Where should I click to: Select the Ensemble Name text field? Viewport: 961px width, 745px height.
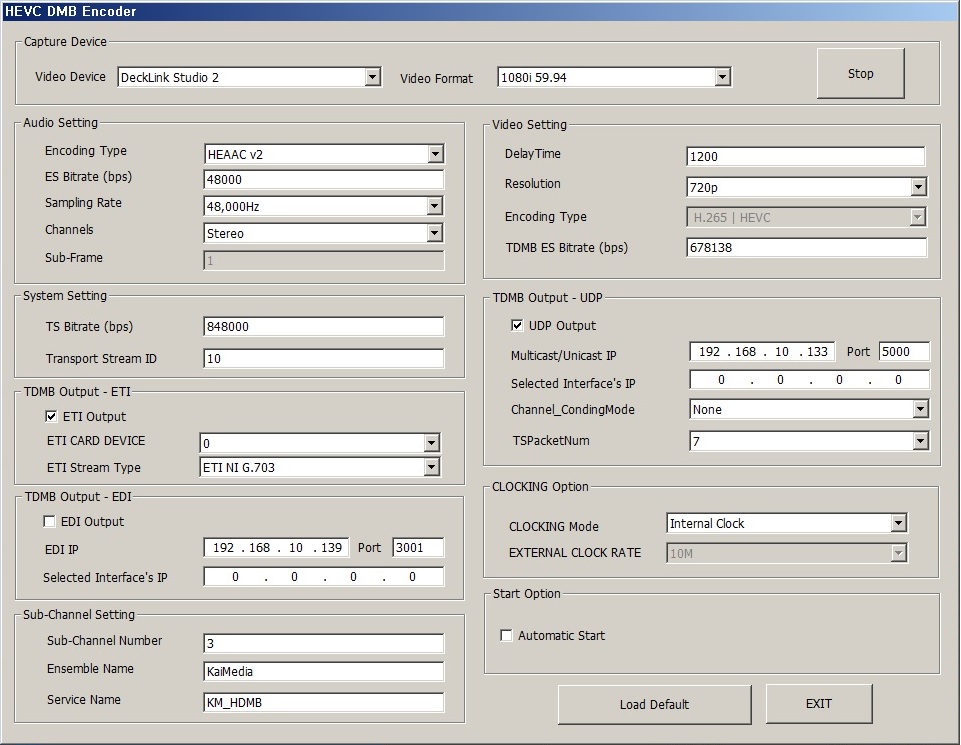(x=323, y=672)
